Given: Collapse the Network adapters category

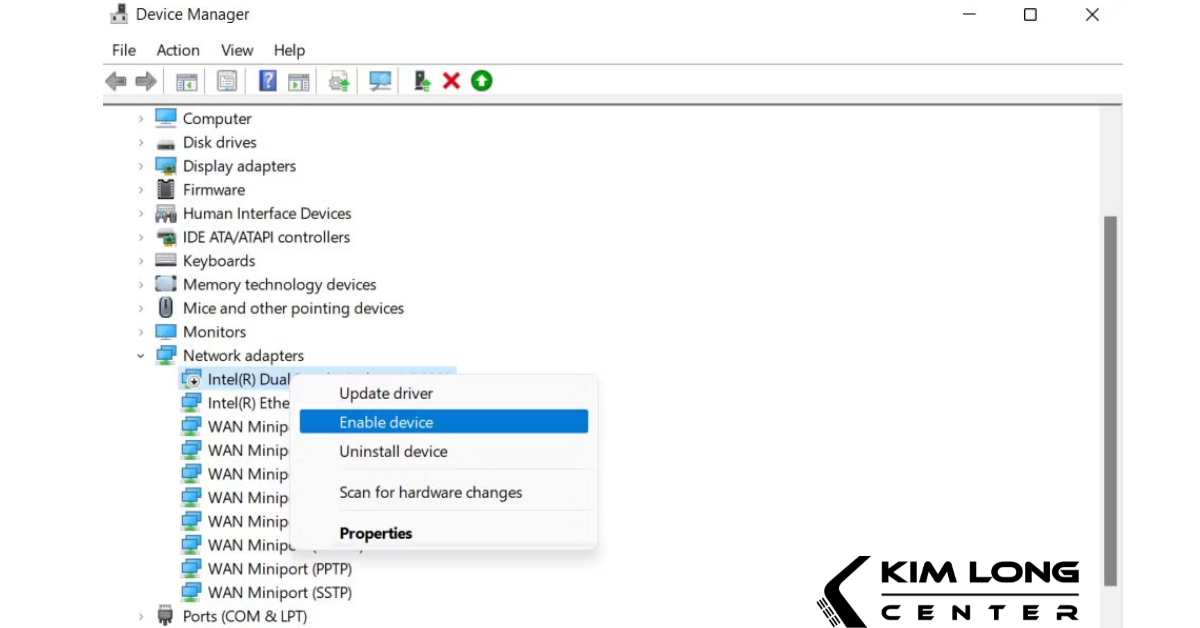Looking at the screenshot, I should click(x=141, y=356).
